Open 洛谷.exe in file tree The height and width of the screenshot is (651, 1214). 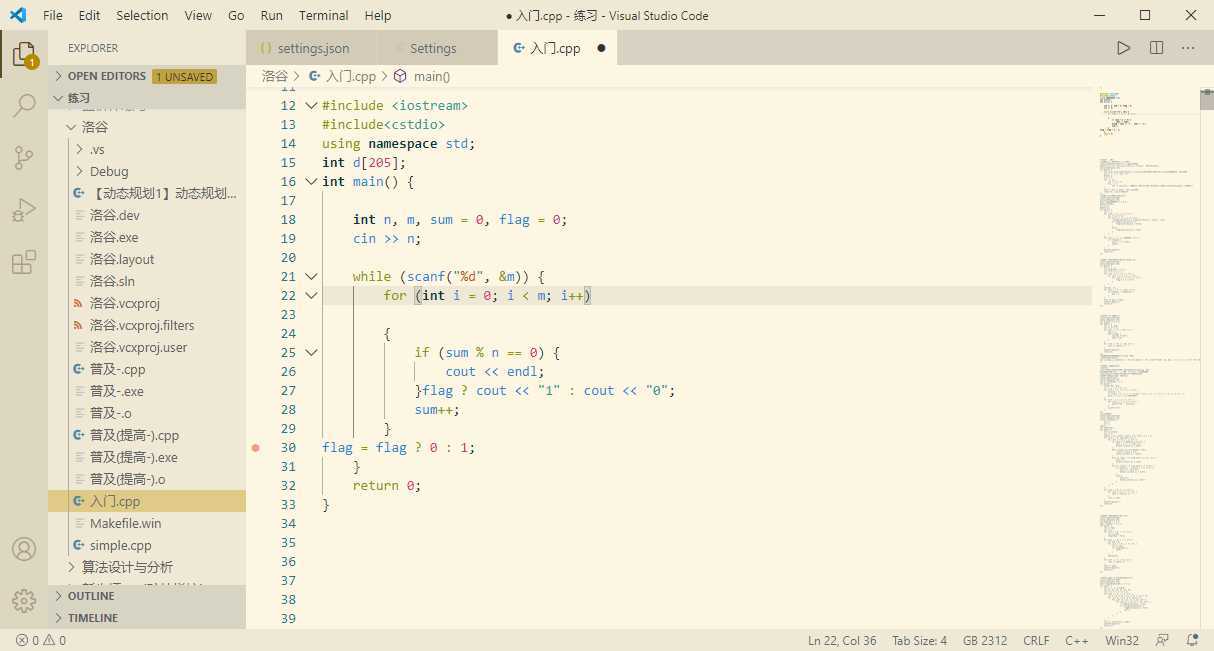pyautogui.click(x=146, y=237)
